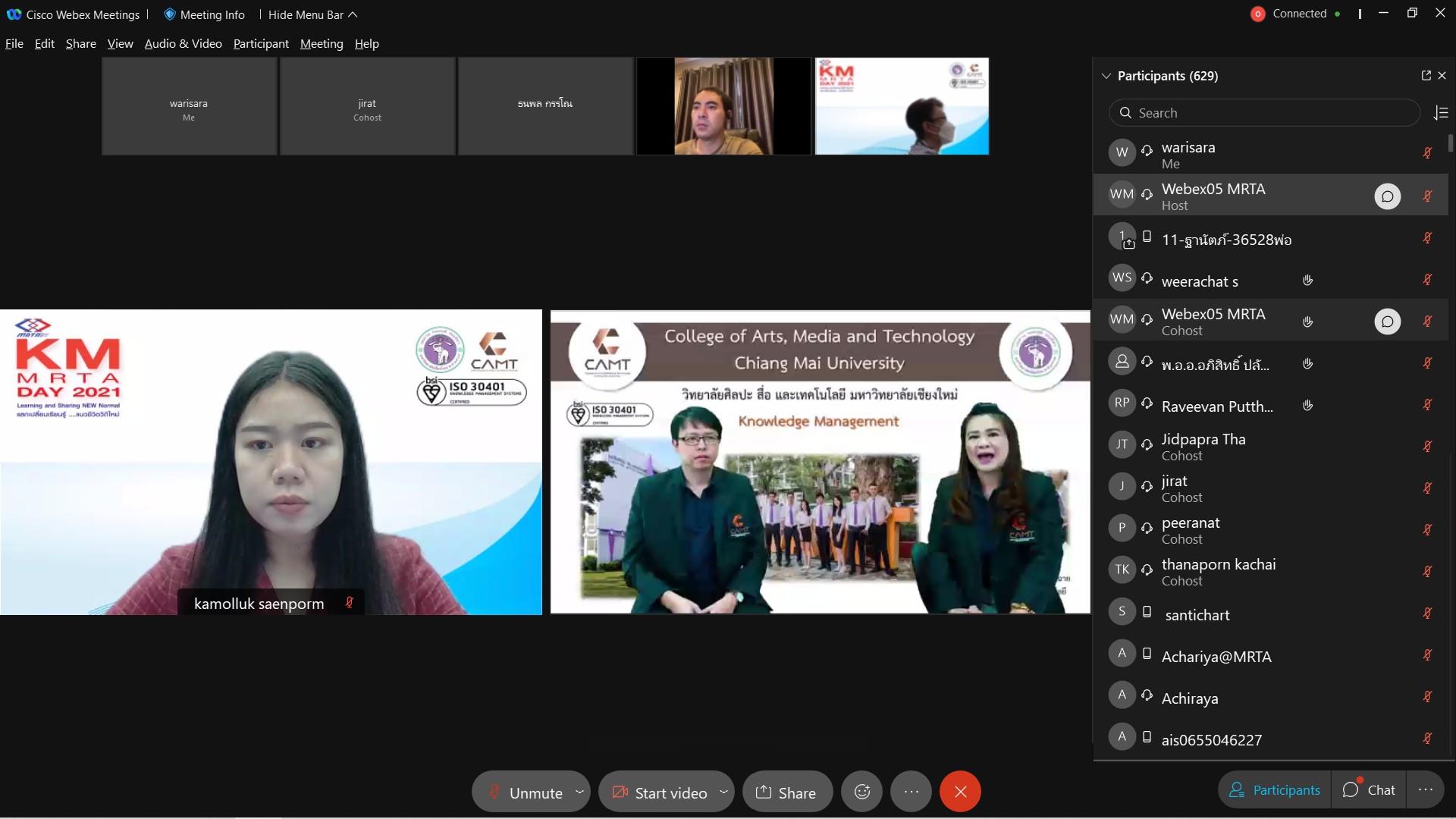The image size is (1456, 819).
Task: Unmute your microphone
Action: [531, 791]
